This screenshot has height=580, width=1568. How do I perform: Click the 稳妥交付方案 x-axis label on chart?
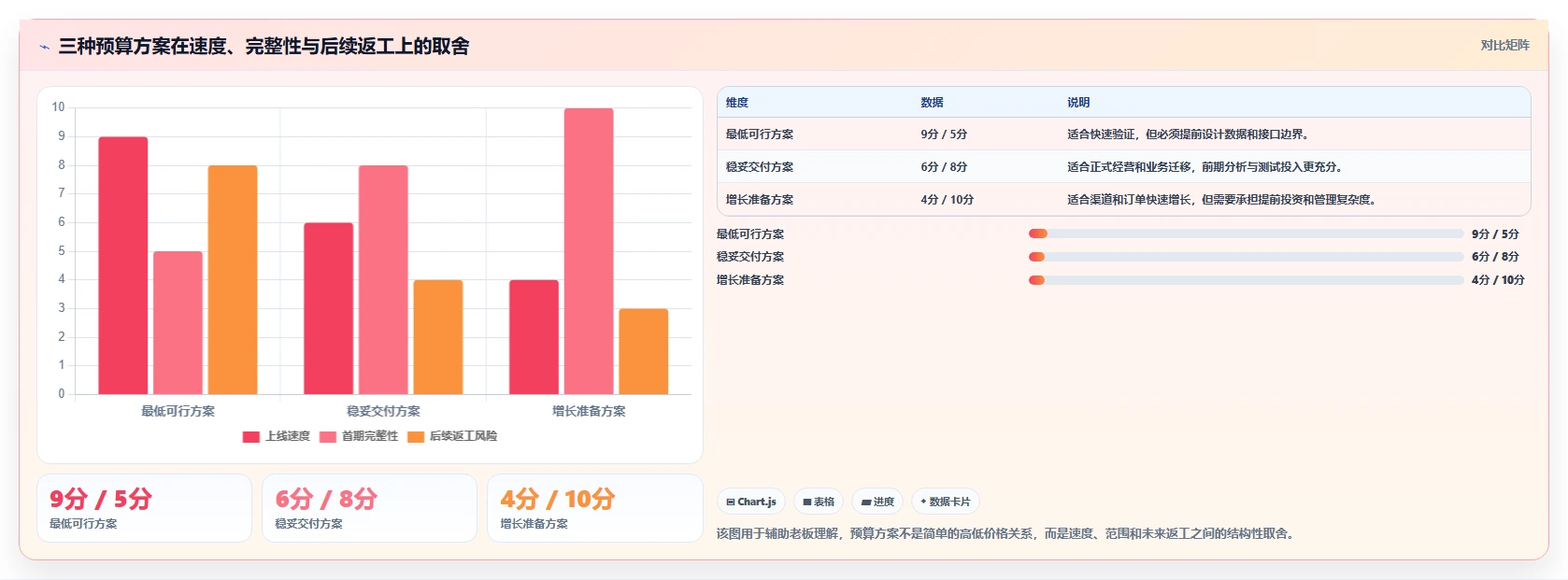tap(383, 411)
